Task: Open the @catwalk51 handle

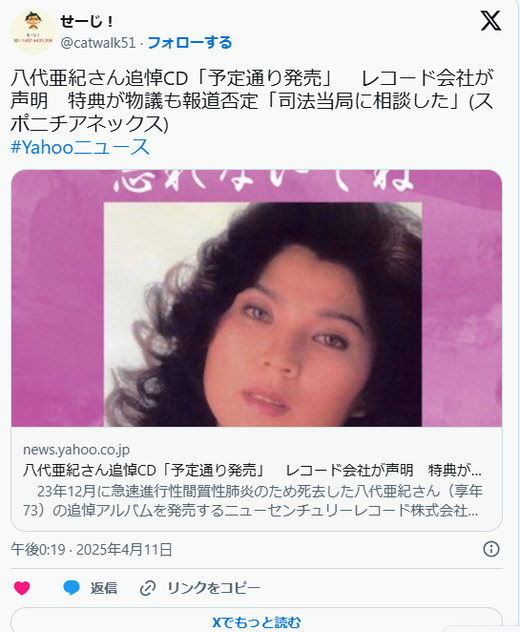Action: click(98, 43)
